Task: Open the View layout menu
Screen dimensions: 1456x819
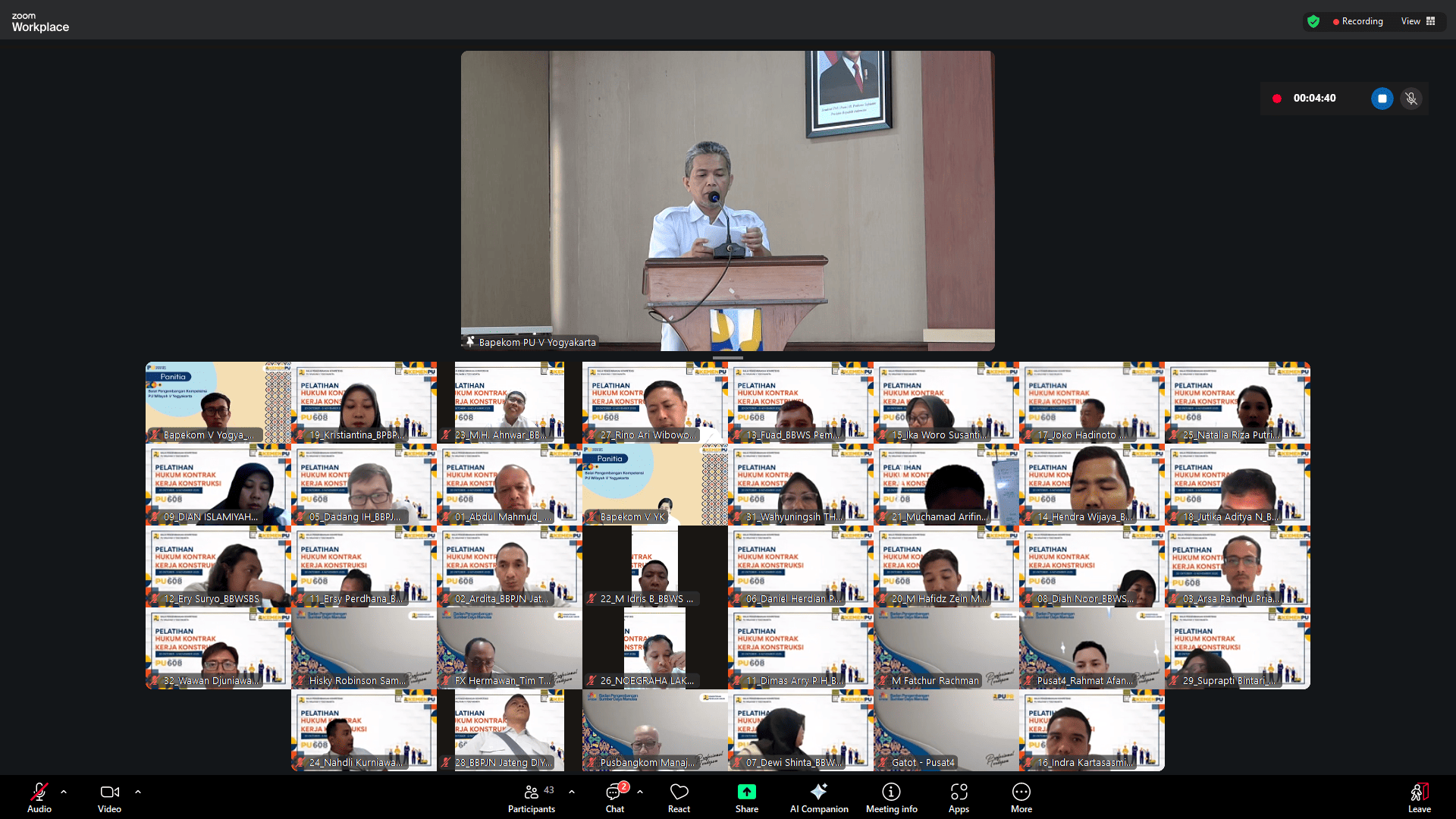Action: tap(1418, 21)
